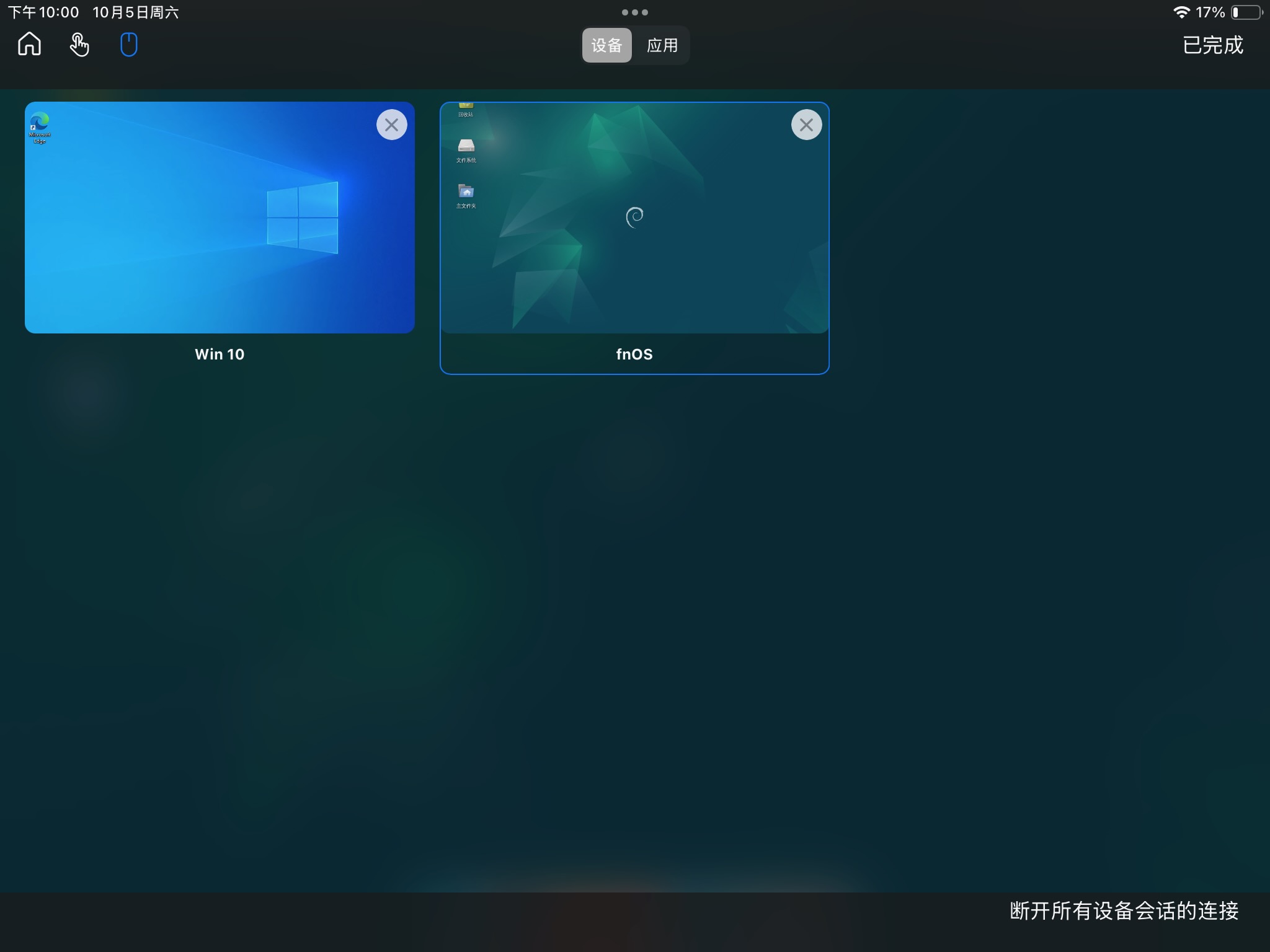Screen dimensions: 1270x952
Task: Close the fnOS session
Action: tap(806, 125)
